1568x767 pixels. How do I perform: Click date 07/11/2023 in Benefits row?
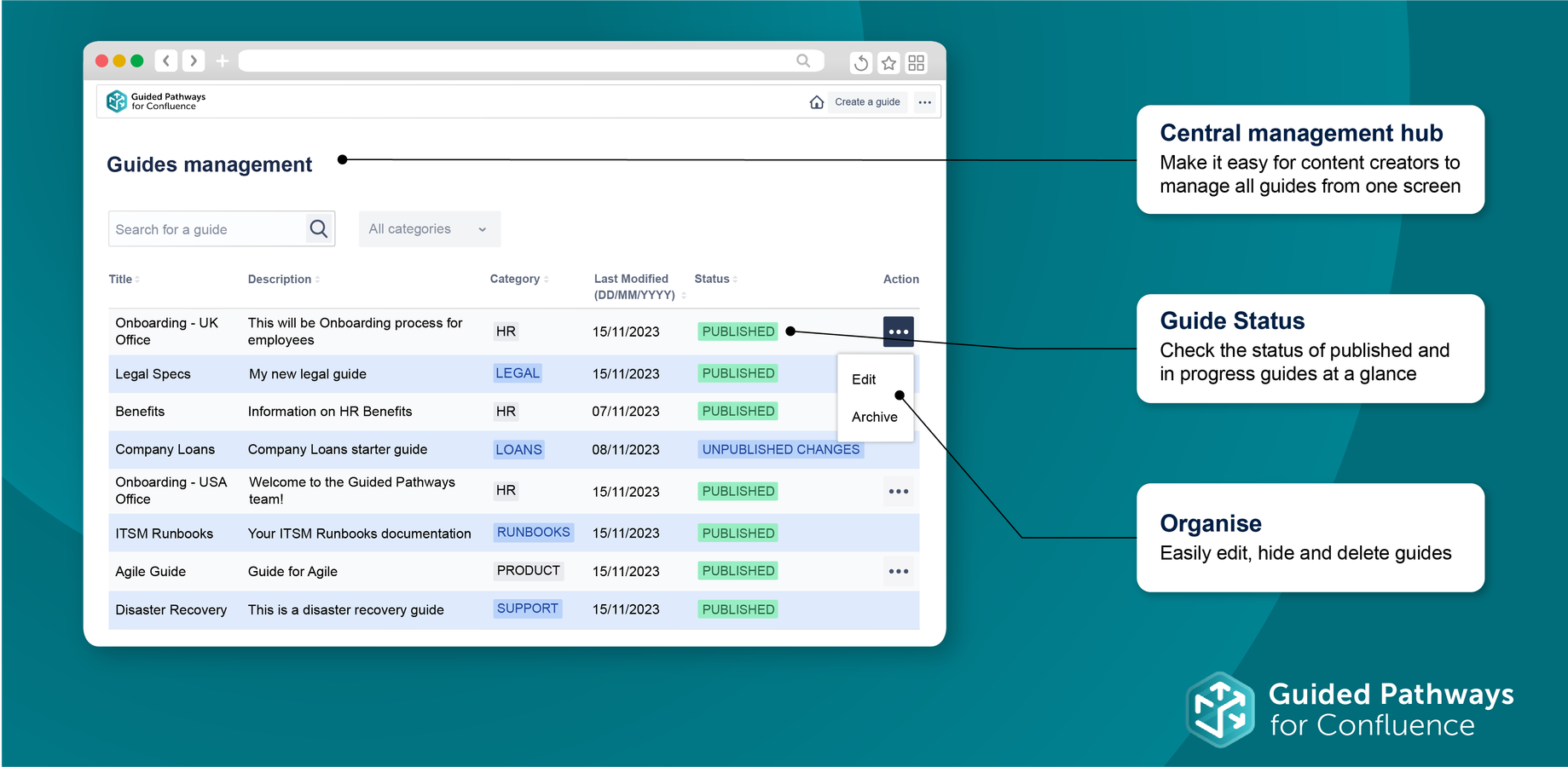point(626,412)
